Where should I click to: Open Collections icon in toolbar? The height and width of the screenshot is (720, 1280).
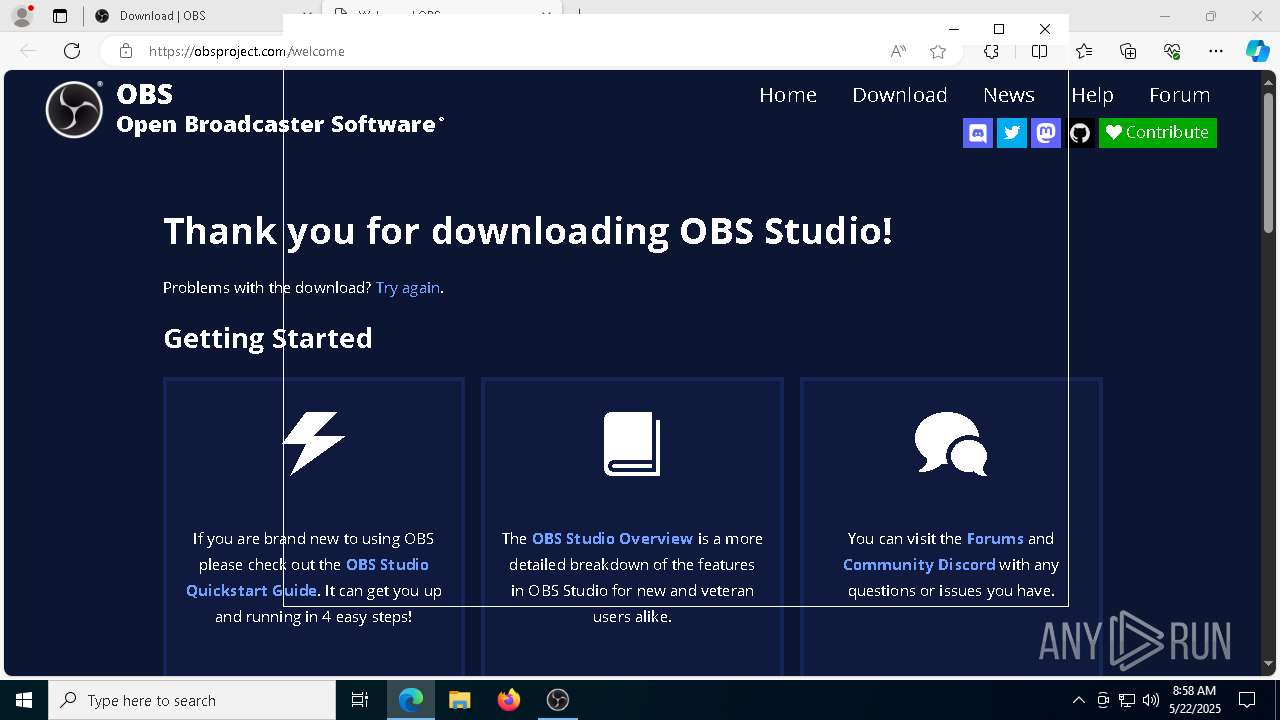1128,51
